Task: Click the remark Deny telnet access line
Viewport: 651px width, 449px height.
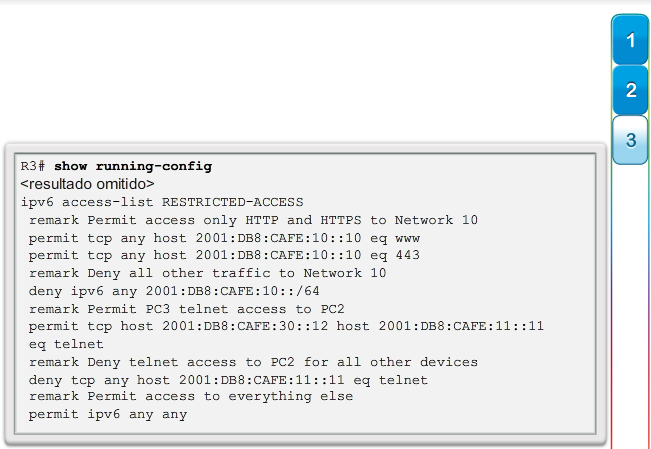Action: (254, 362)
